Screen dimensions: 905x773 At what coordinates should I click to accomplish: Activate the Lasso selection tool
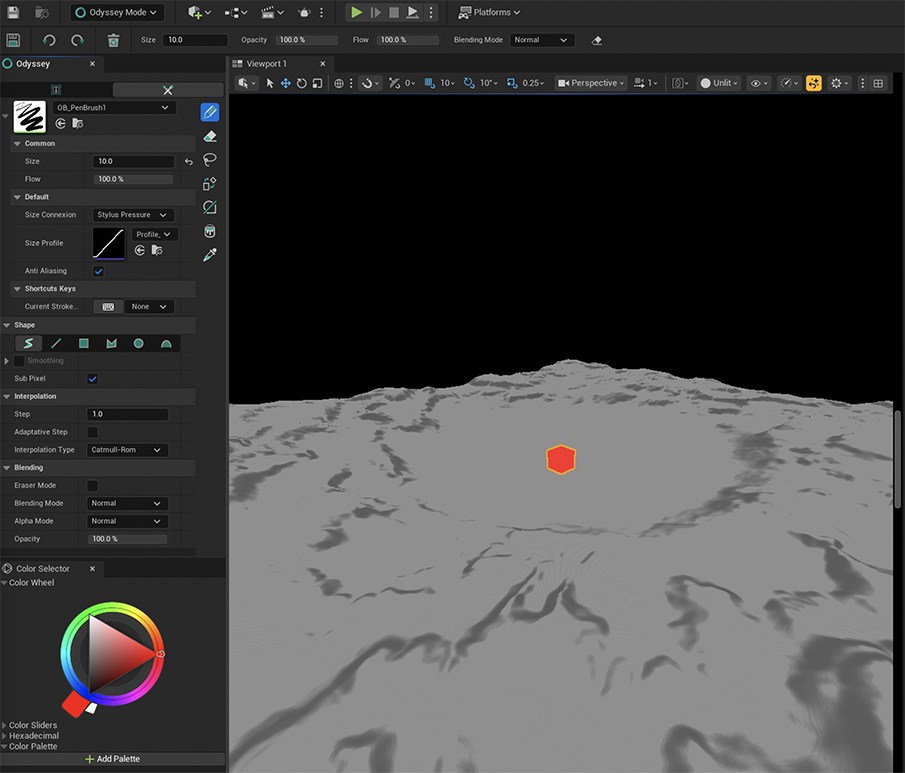point(210,160)
